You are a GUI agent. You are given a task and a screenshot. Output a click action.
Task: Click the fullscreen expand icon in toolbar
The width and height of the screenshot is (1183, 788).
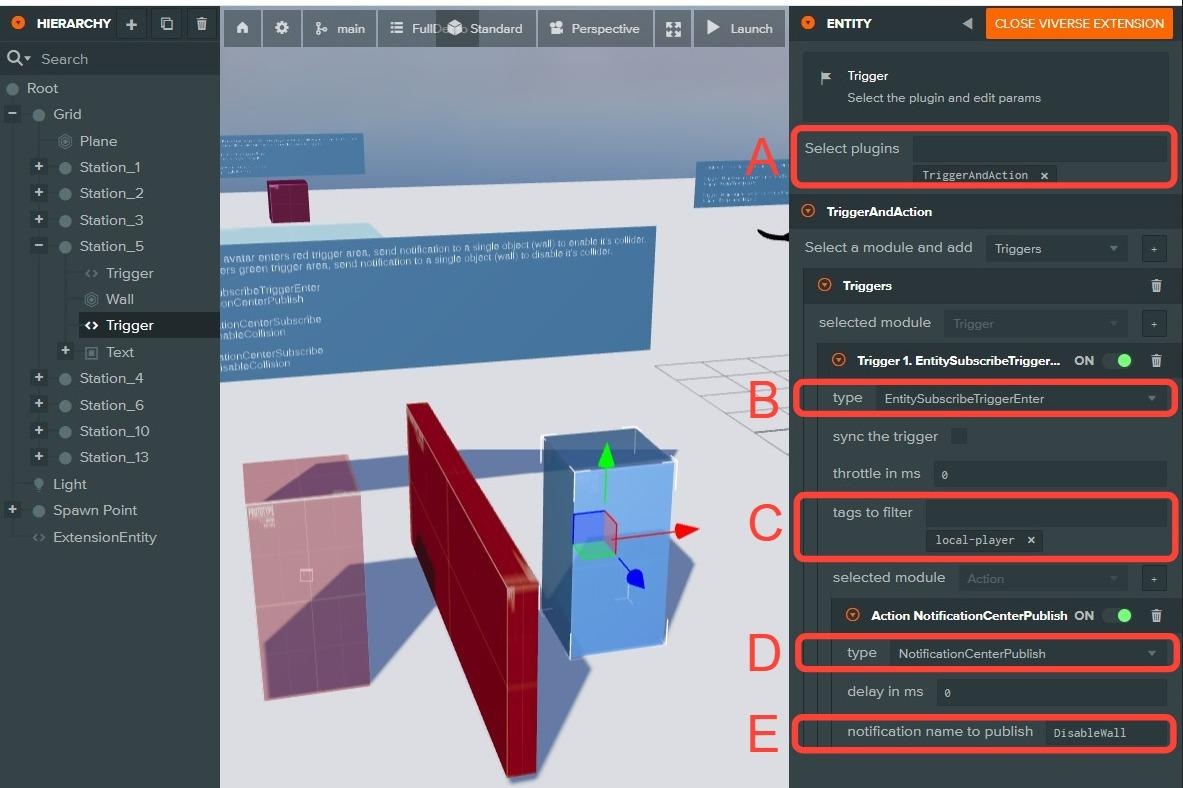coord(673,29)
